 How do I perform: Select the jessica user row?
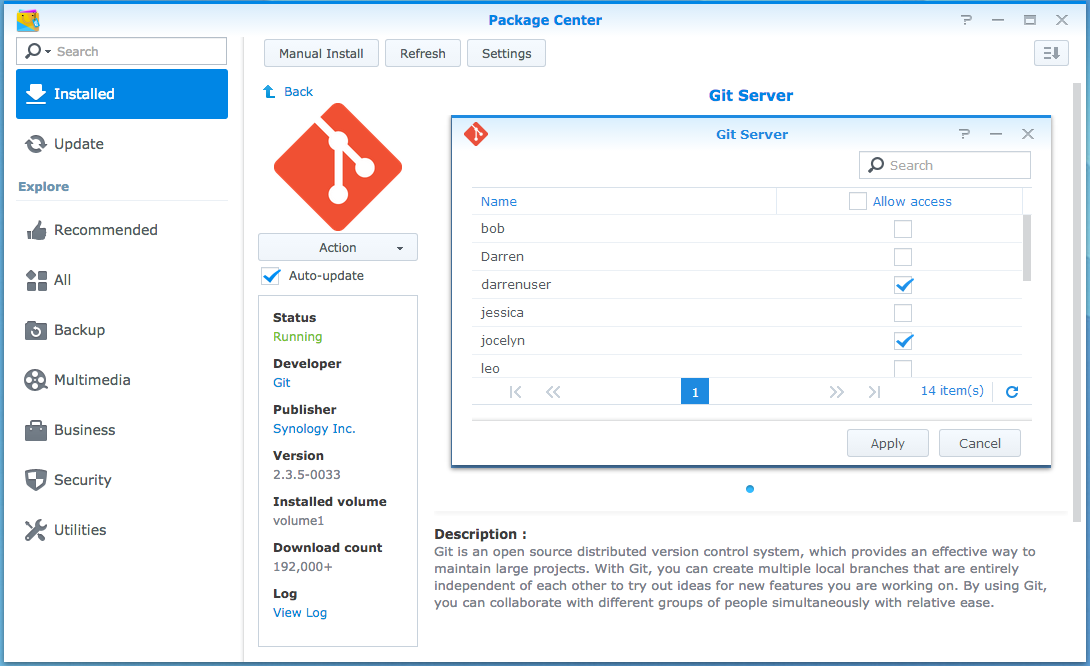[747, 313]
